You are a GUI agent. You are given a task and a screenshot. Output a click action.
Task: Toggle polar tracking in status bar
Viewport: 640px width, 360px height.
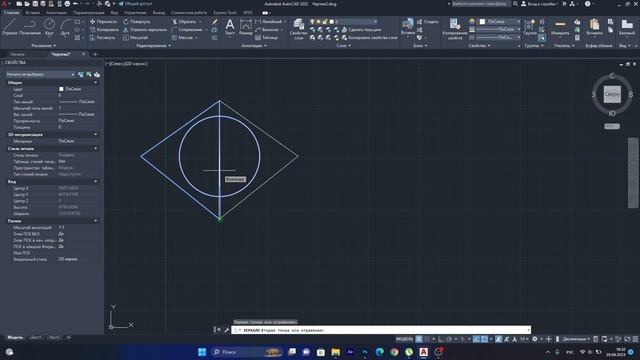(x=449, y=339)
